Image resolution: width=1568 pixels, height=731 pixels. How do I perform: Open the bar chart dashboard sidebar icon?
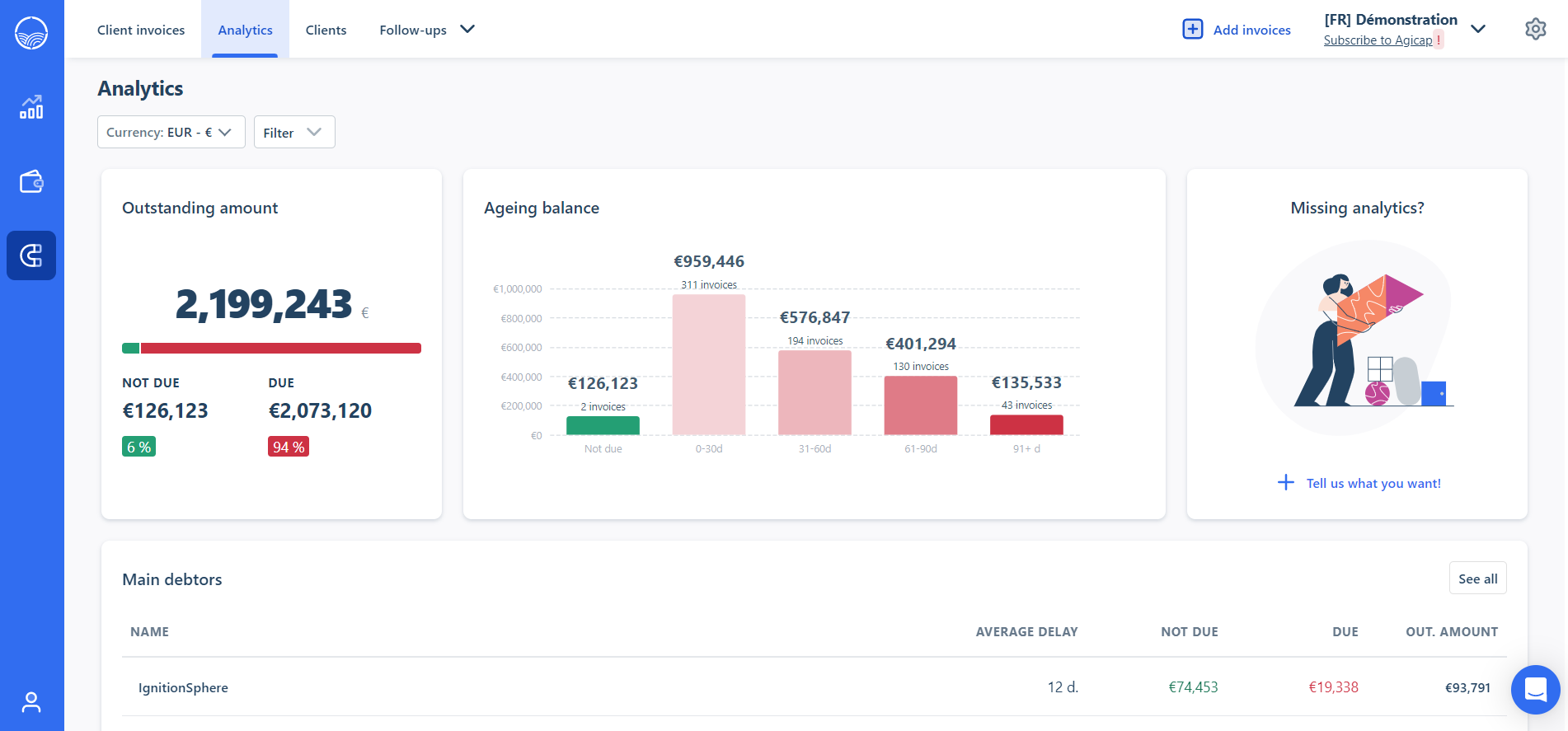point(31,107)
